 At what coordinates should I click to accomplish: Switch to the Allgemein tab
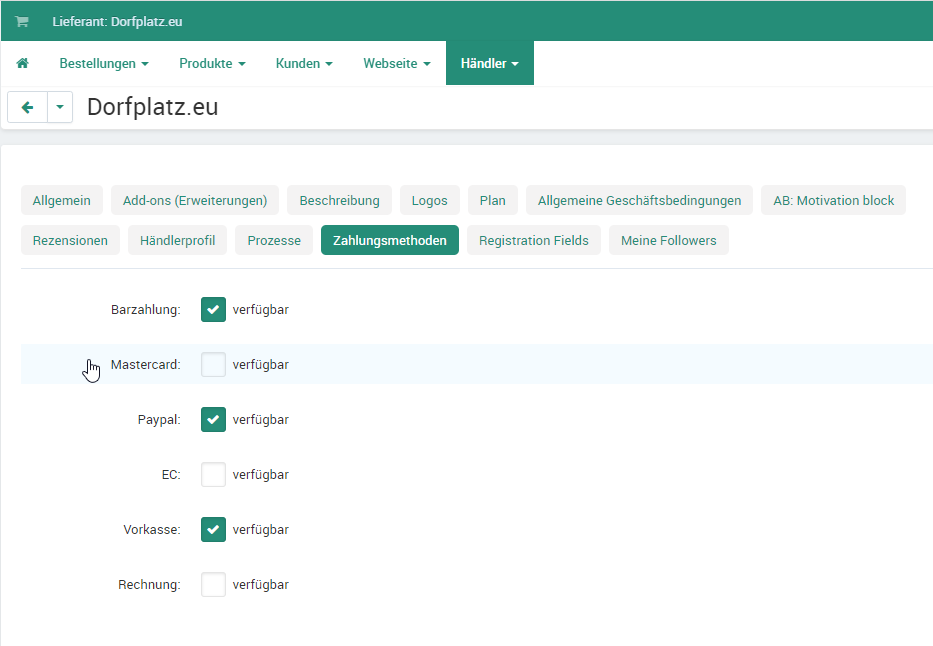pyautogui.click(x=62, y=200)
